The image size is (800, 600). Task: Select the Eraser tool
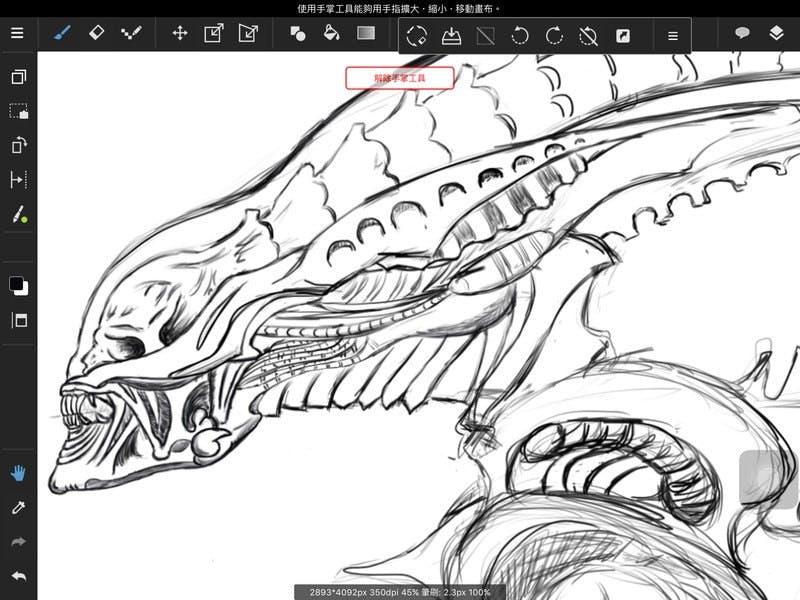point(96,33)
